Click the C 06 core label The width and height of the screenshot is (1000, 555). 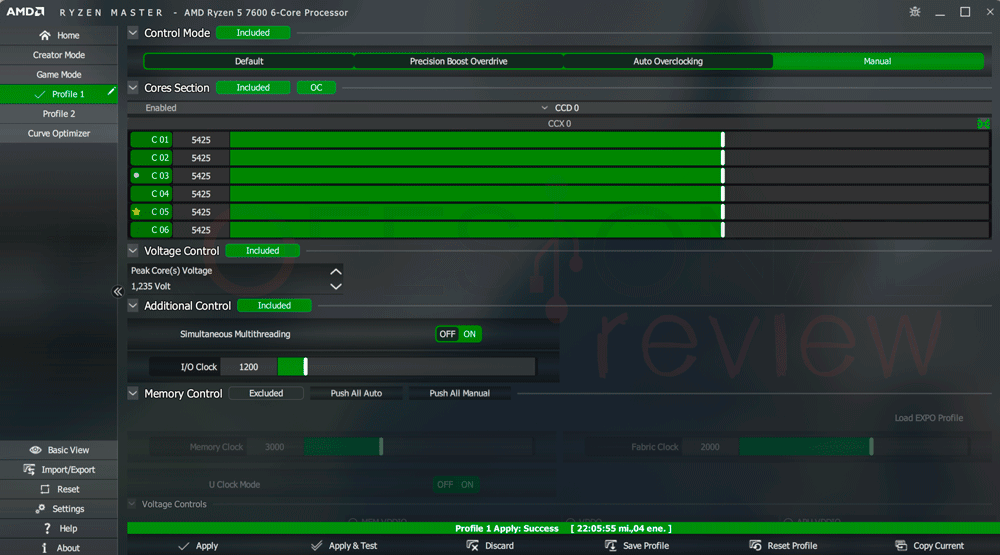click(152, 230)
